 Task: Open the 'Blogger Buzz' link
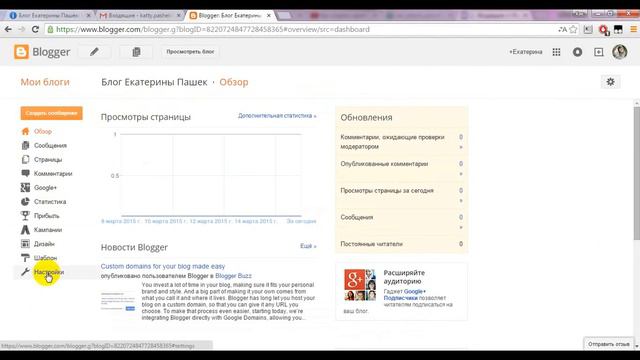(x=233, y=276)
